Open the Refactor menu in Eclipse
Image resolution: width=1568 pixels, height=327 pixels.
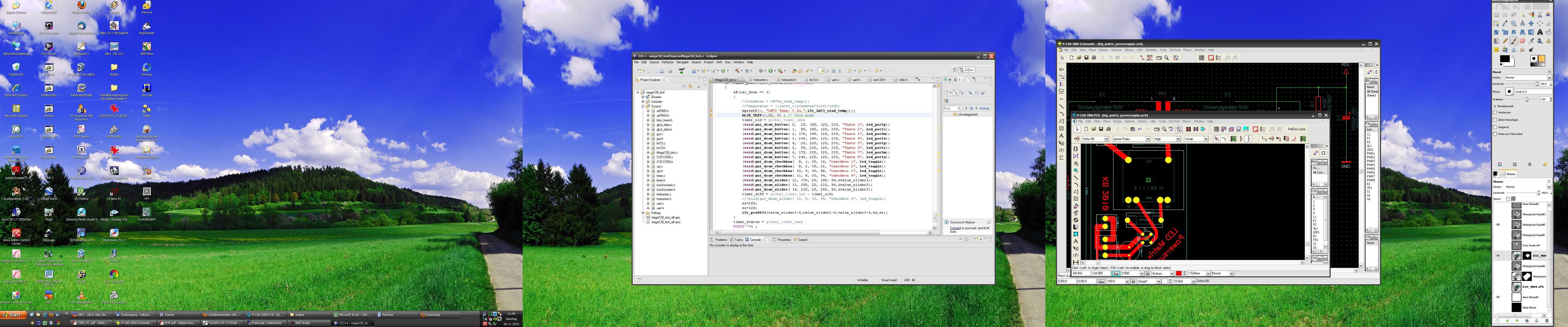tap(668, 62)
